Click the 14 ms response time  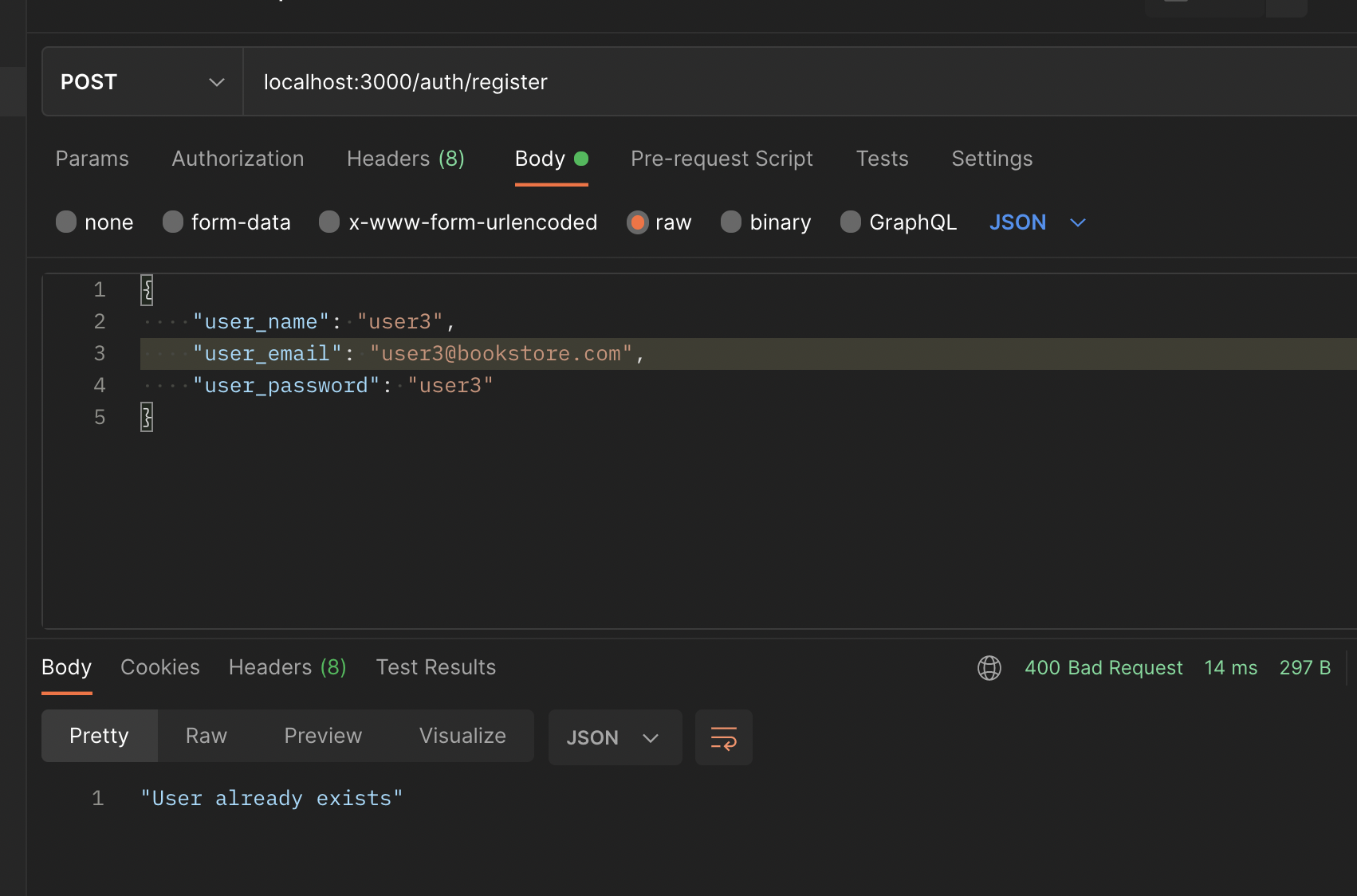coord(1231,668)
